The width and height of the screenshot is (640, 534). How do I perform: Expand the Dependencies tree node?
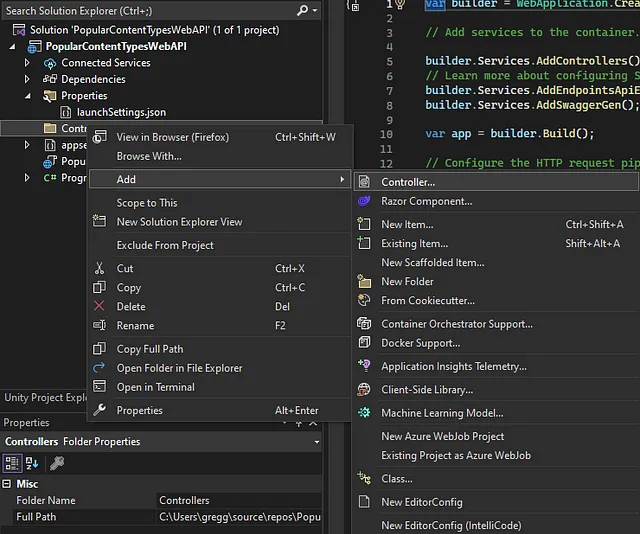tap(28, 79)
